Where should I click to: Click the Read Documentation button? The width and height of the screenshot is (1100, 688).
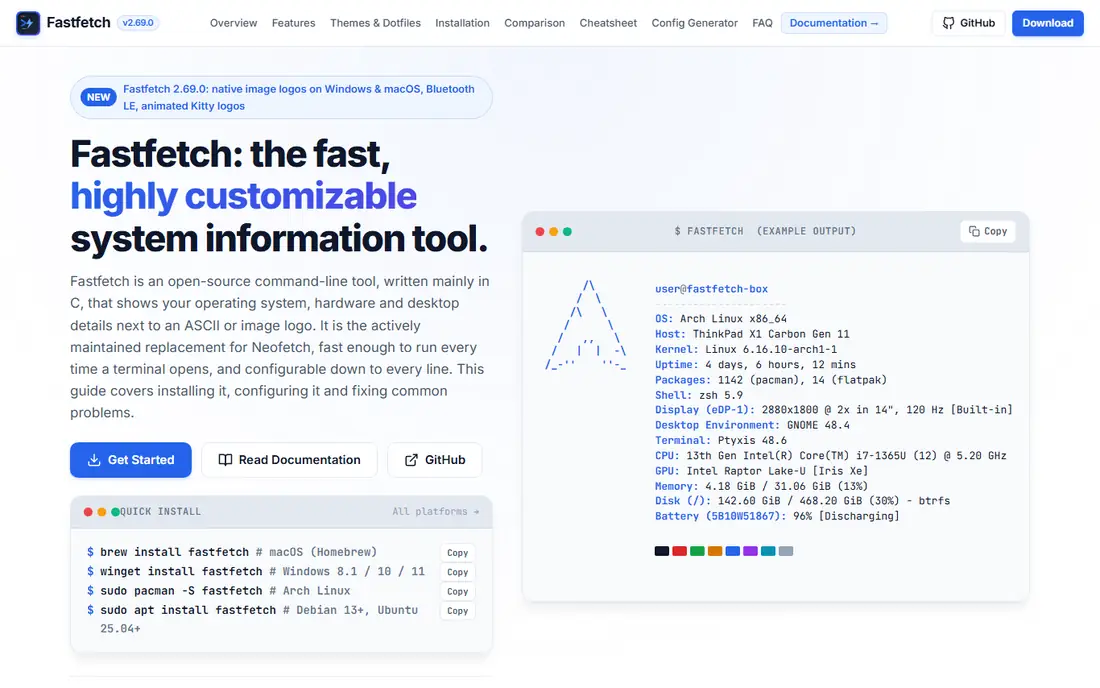tap(289, 460)
